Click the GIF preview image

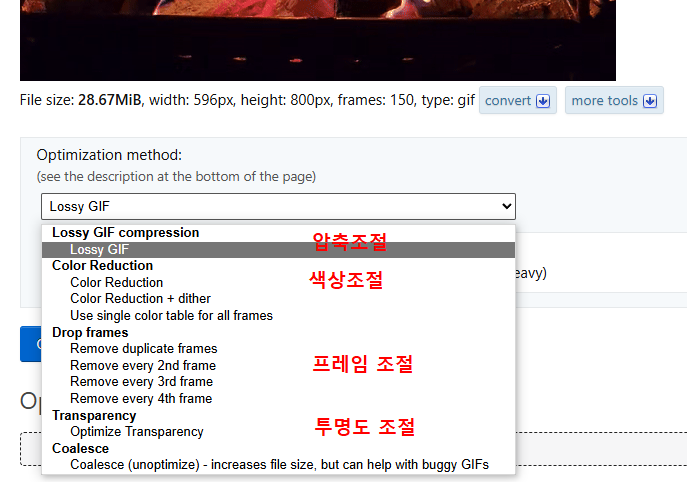318,40
